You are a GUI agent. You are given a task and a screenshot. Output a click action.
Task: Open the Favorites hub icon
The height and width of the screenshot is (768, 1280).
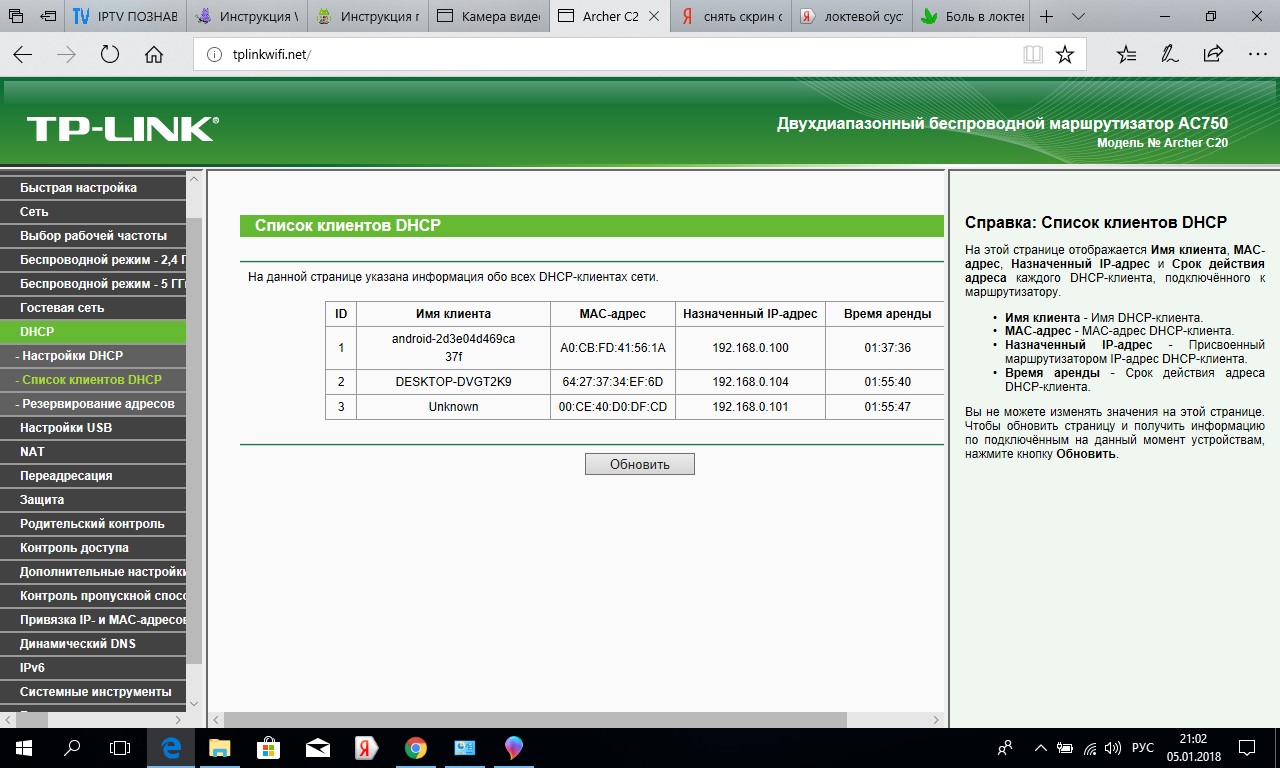[1126, 55]
